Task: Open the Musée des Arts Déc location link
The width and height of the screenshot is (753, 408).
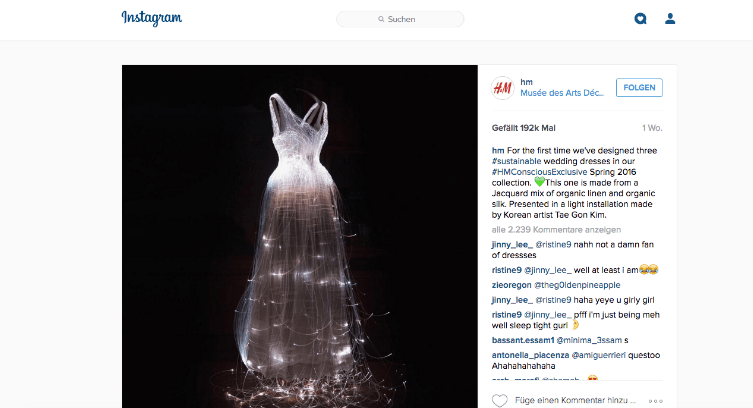Action: [x=562, y=93]
